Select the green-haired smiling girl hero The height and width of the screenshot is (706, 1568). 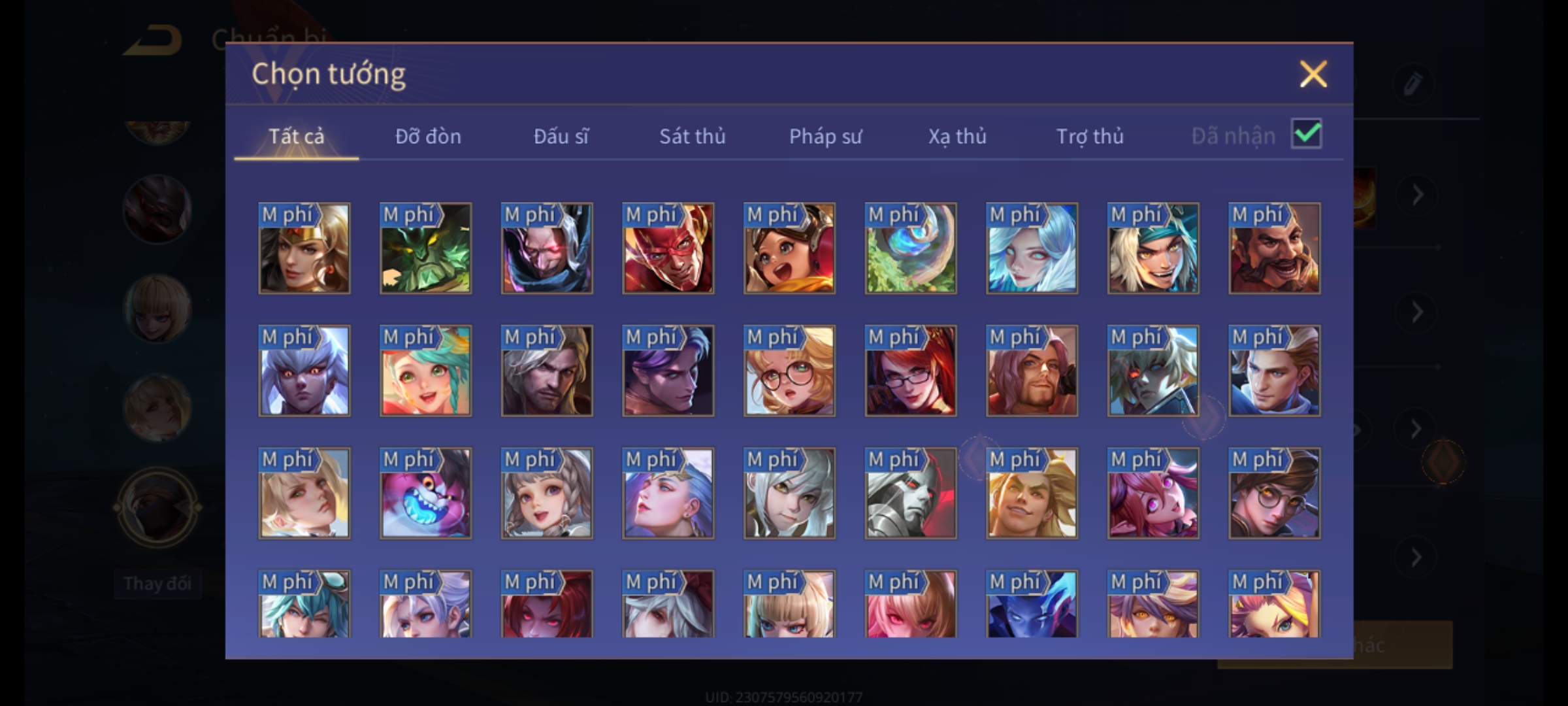tap(425, 371)
